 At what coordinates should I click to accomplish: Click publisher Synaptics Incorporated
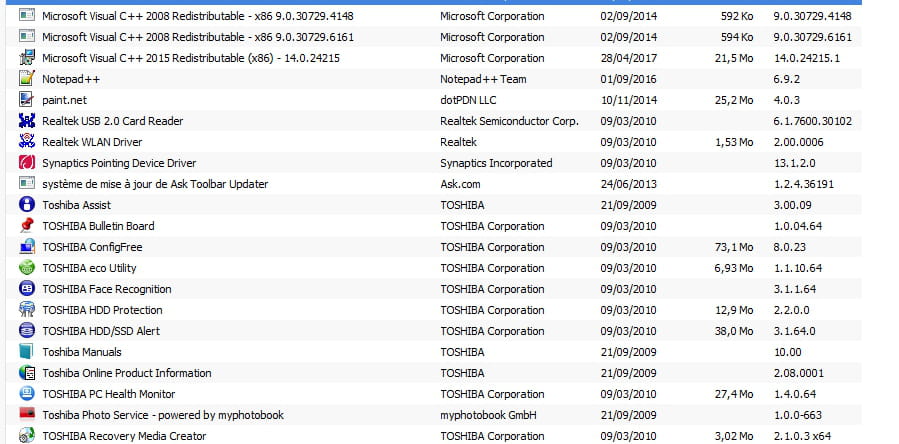(497, 163)
